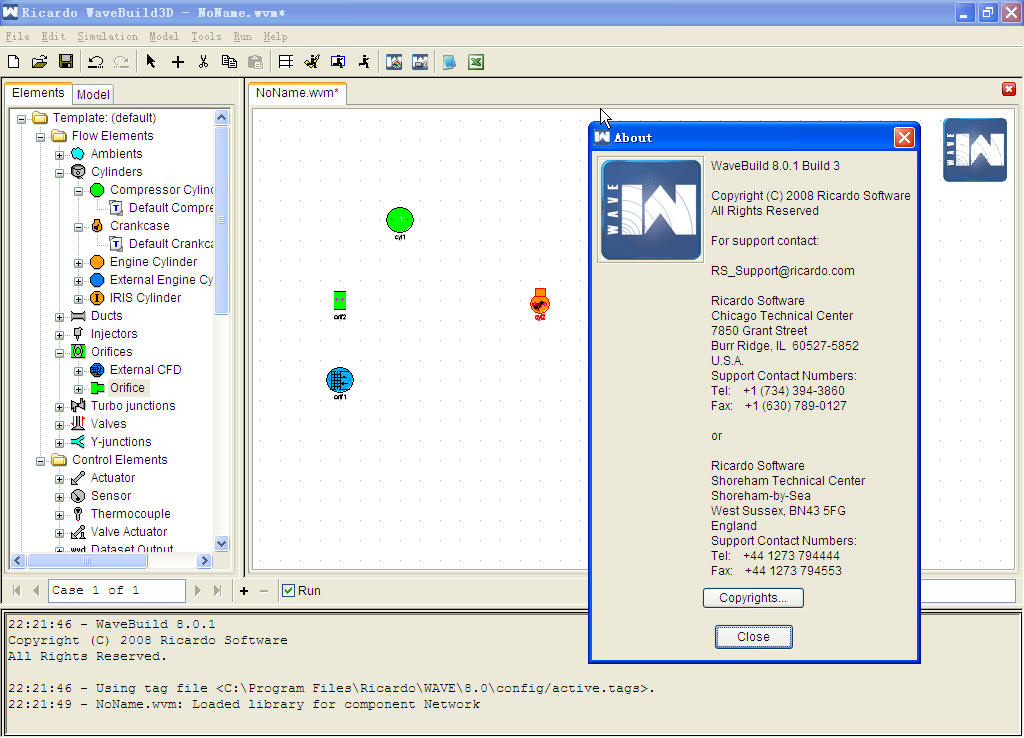Switch to the Elements tab

tap(38, 93)
